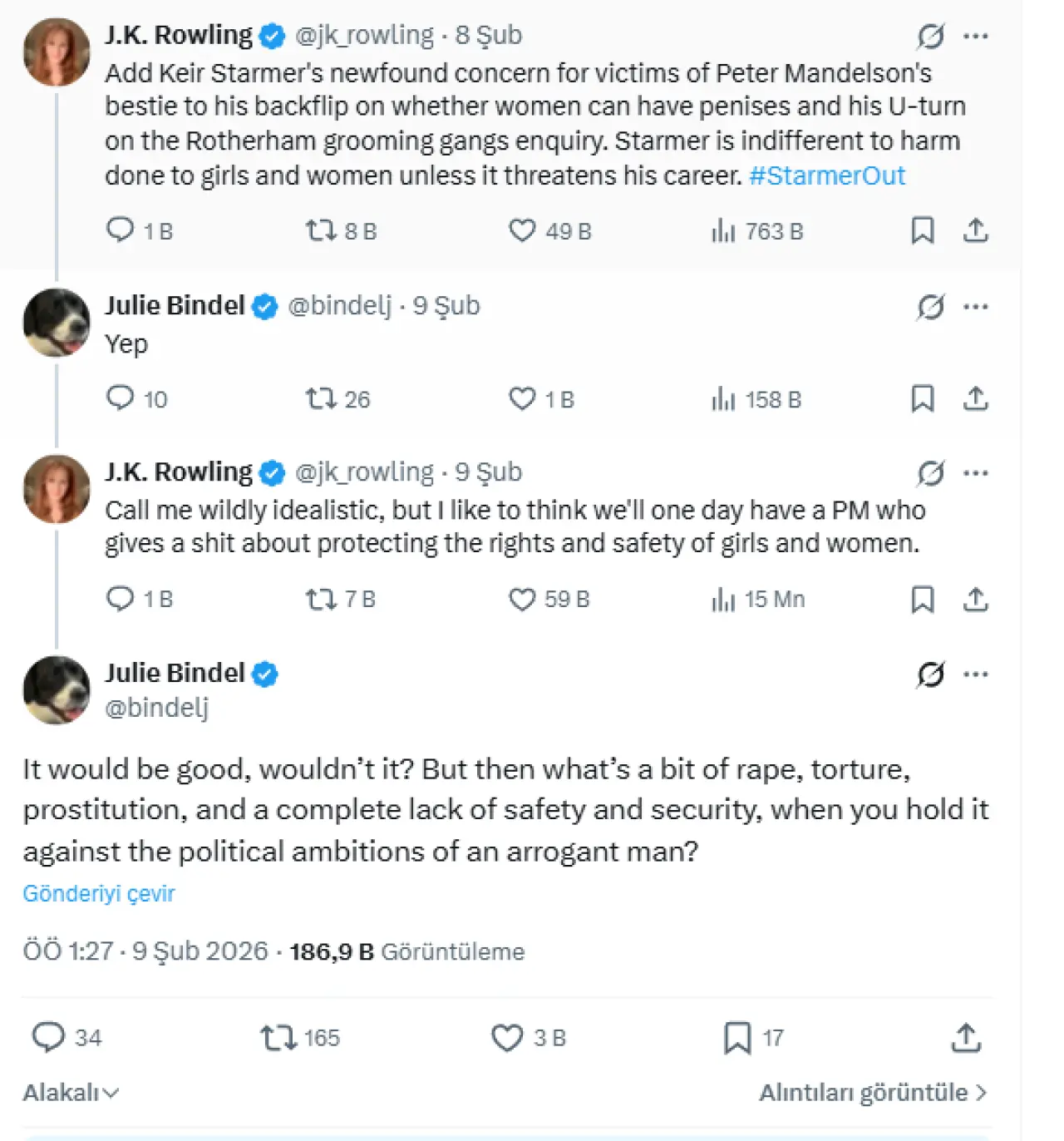Repost Julie Bindel's main post with 165 reposts
The height and width of the screenshot is (1141, 1064).
[278, 1037]
